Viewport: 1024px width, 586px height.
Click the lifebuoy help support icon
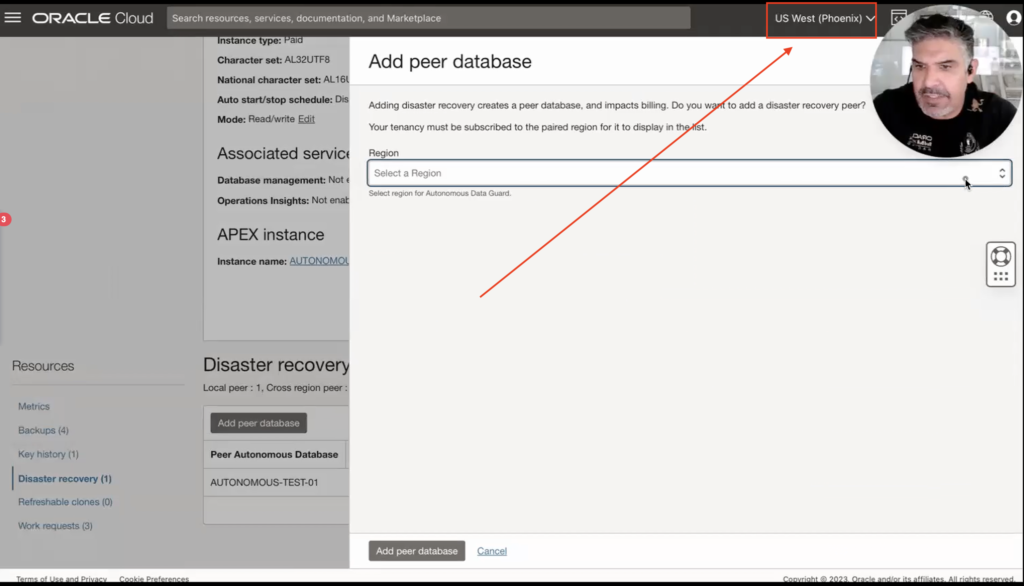pos(1000,255)
